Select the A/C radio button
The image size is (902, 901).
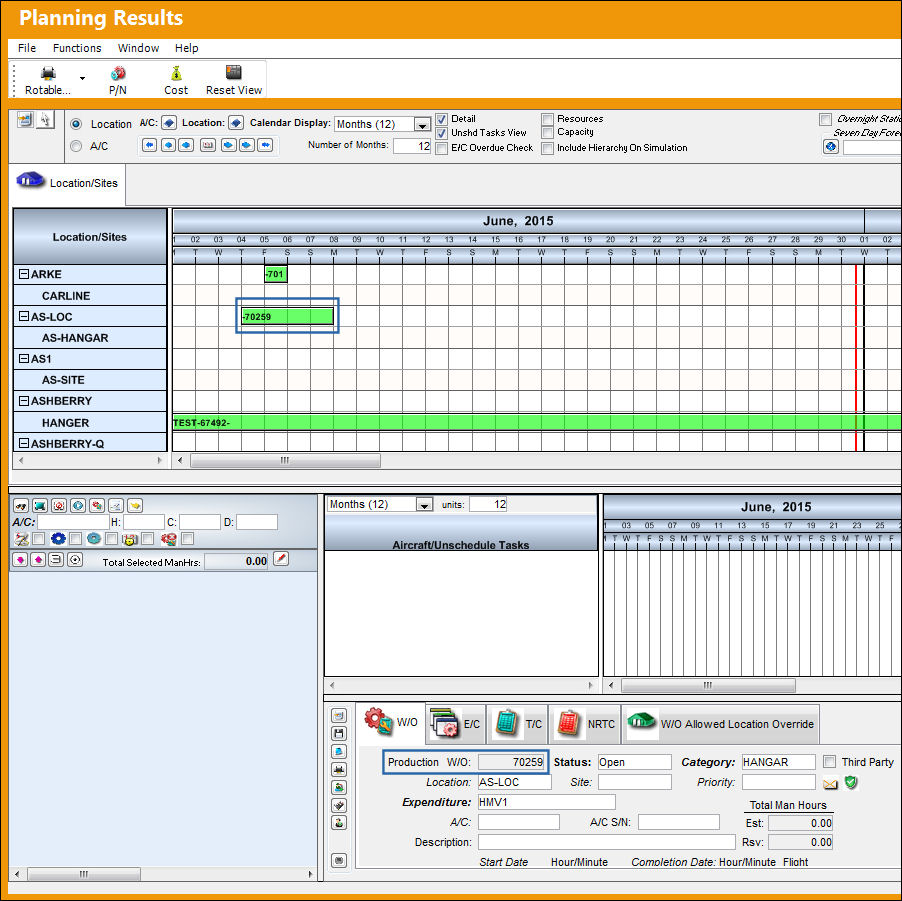pos(76,146)
